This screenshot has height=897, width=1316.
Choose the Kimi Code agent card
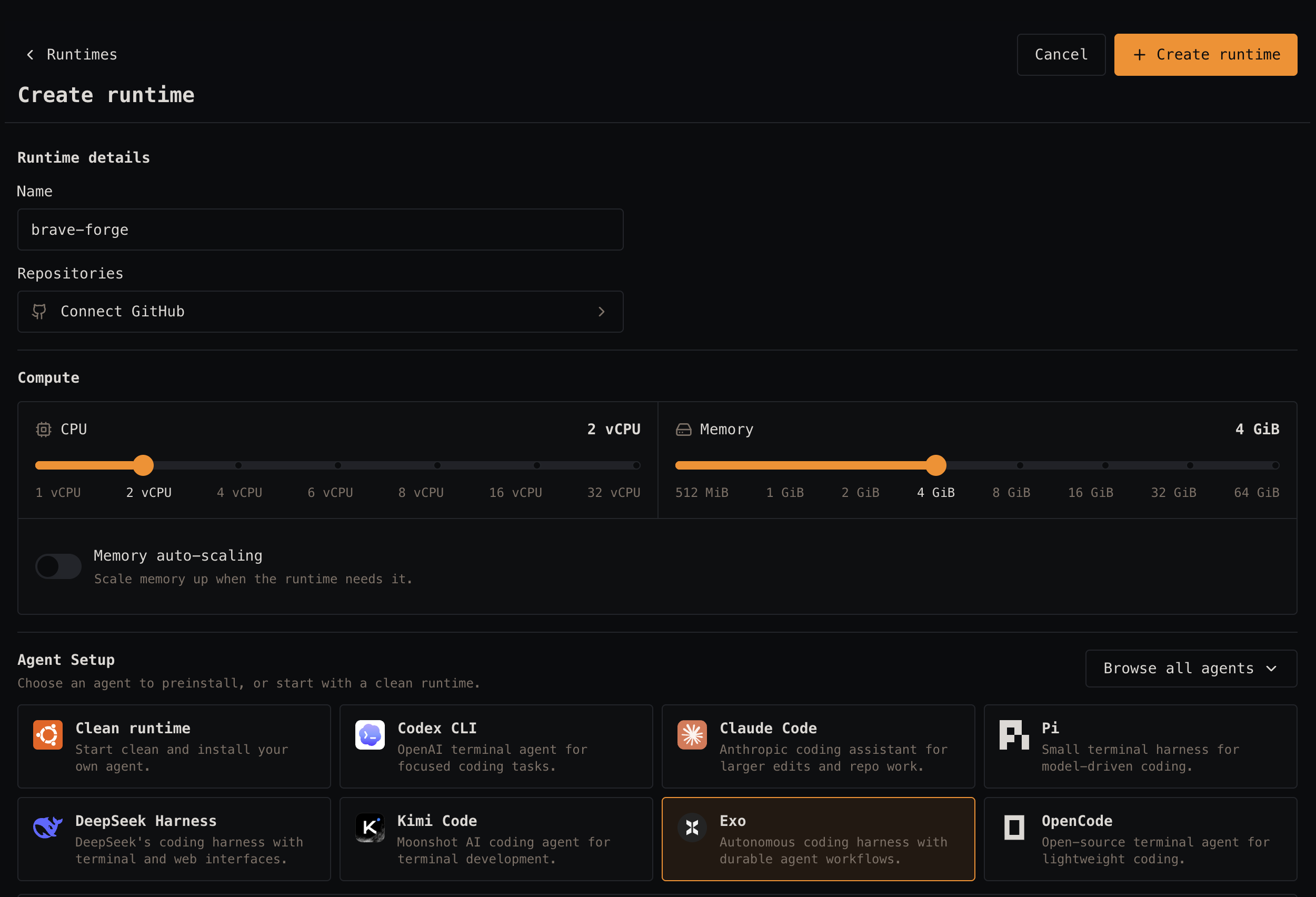[x=496, y=839]
